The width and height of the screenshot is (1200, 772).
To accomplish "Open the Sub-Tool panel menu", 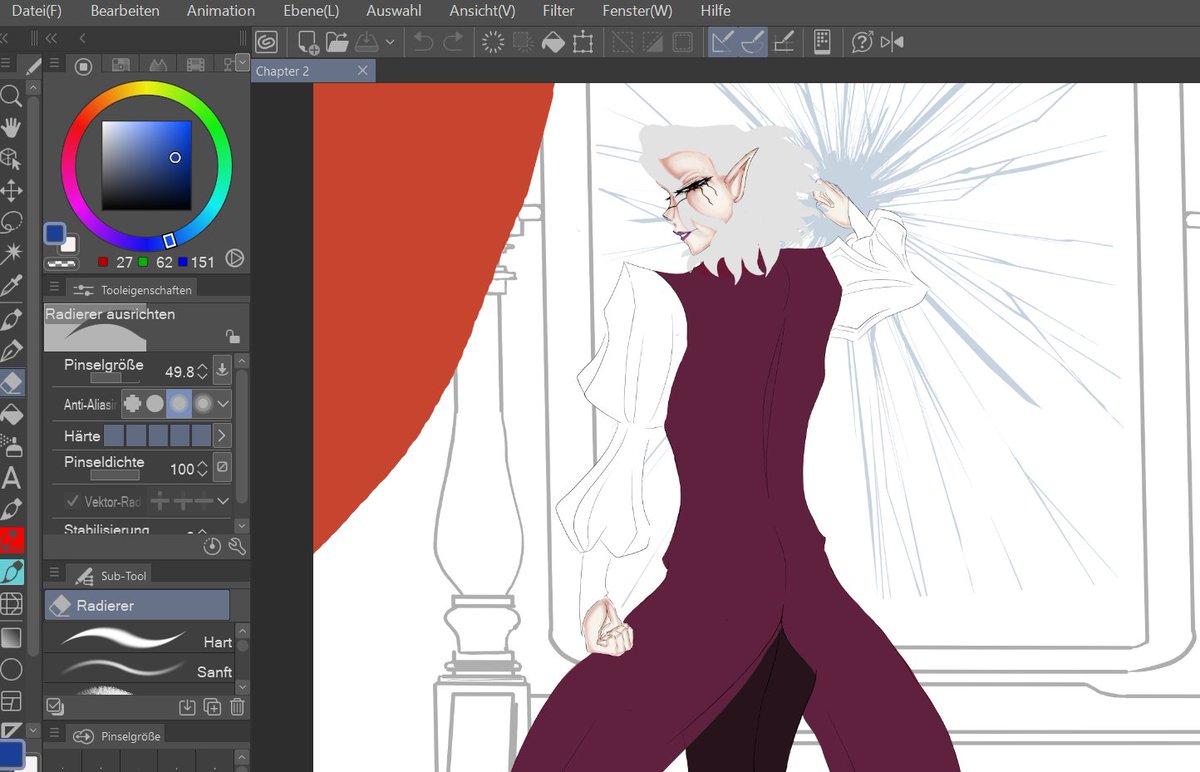I will point(55,574).
